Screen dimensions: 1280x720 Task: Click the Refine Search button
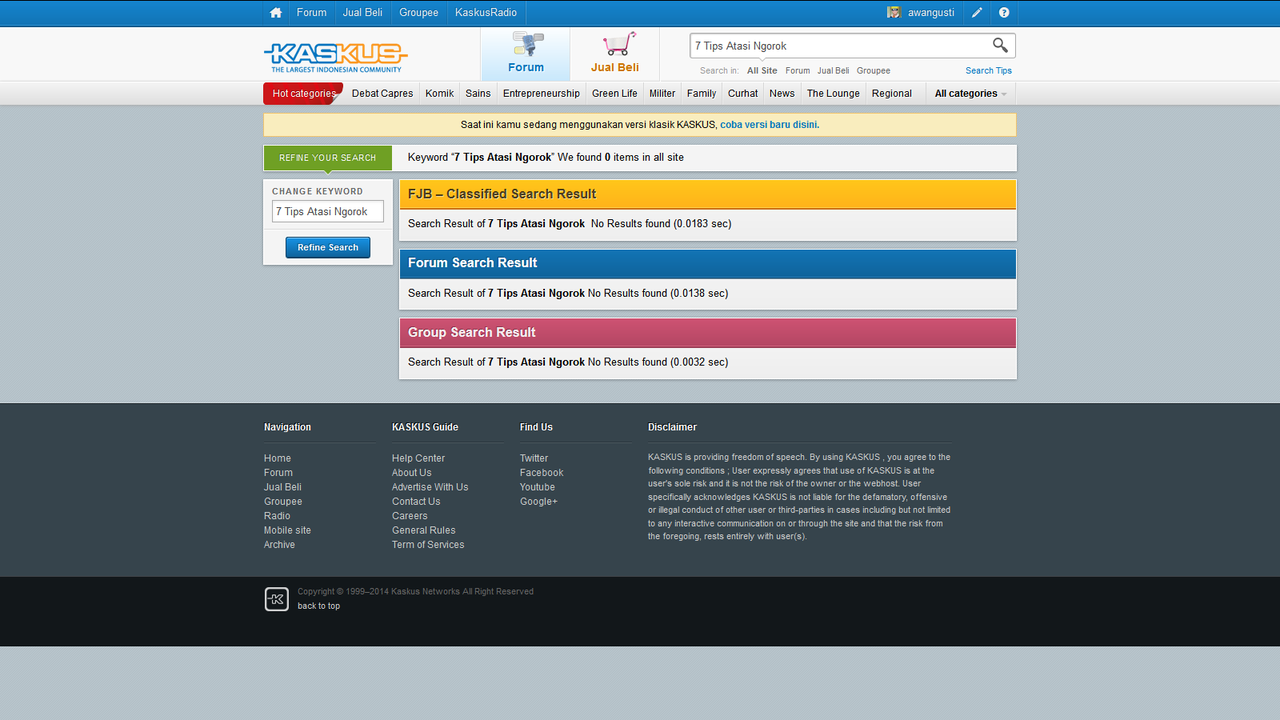click(x=328, y=247)
